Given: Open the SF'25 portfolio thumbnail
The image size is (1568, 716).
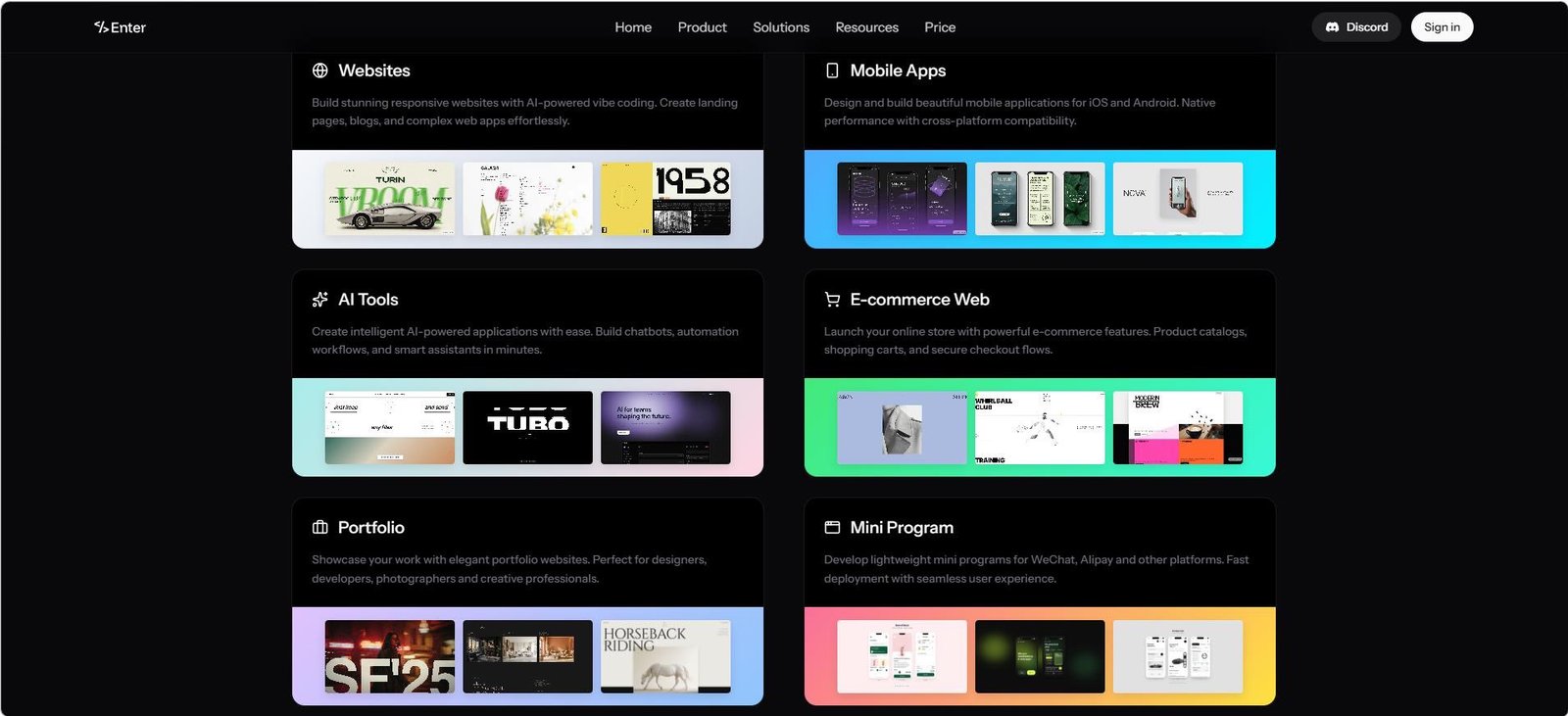Looking at the screenshot, I should (x=390, y=656).
